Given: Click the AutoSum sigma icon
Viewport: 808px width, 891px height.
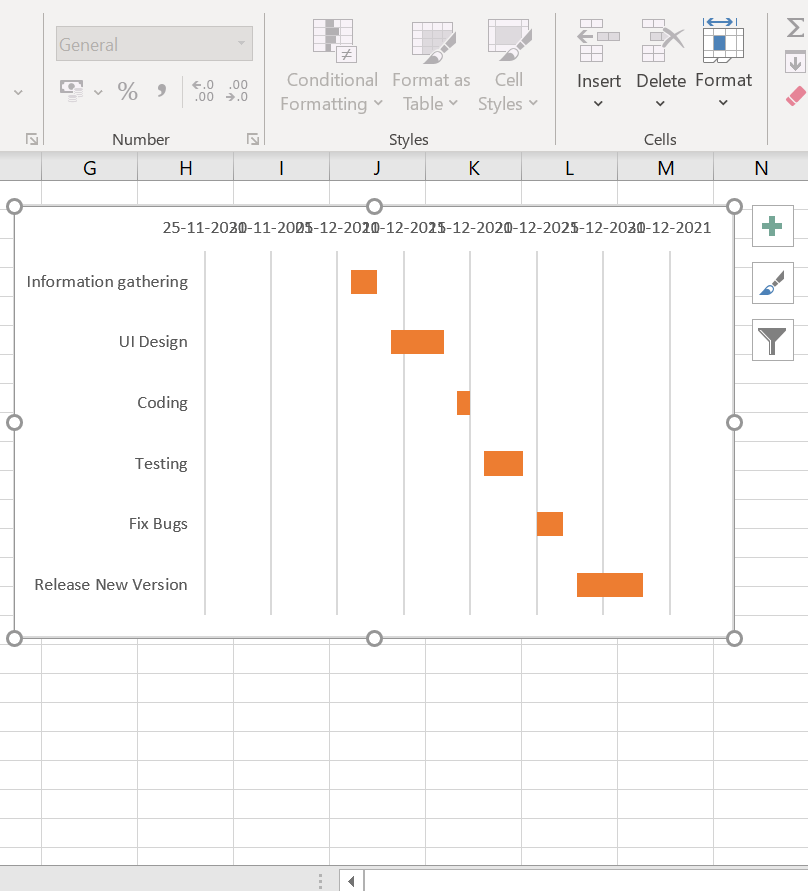Looking at the screenshot, I should coord(795,28).
